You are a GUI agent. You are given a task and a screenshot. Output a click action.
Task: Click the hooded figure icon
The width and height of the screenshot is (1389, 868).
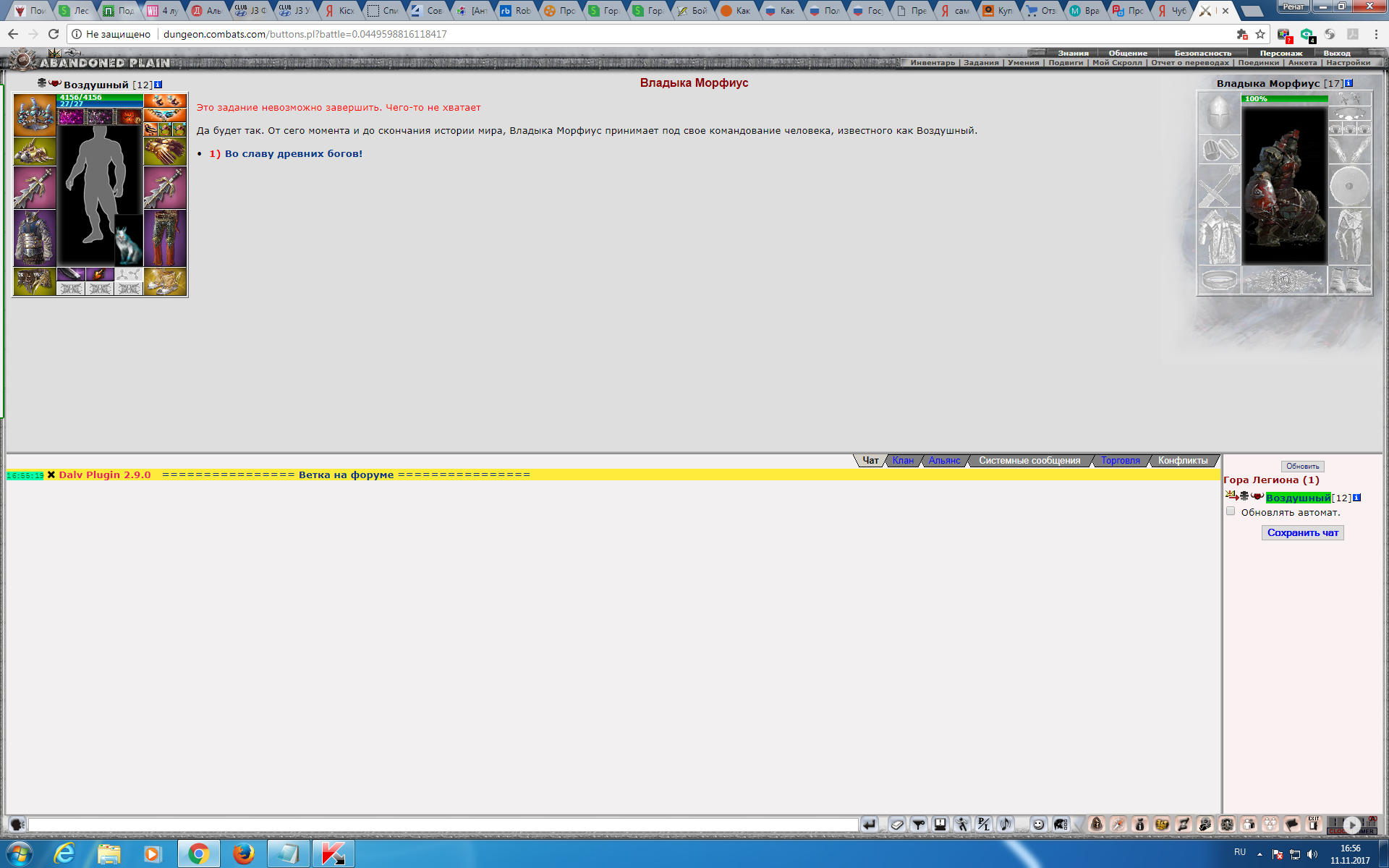[1097, 824]
